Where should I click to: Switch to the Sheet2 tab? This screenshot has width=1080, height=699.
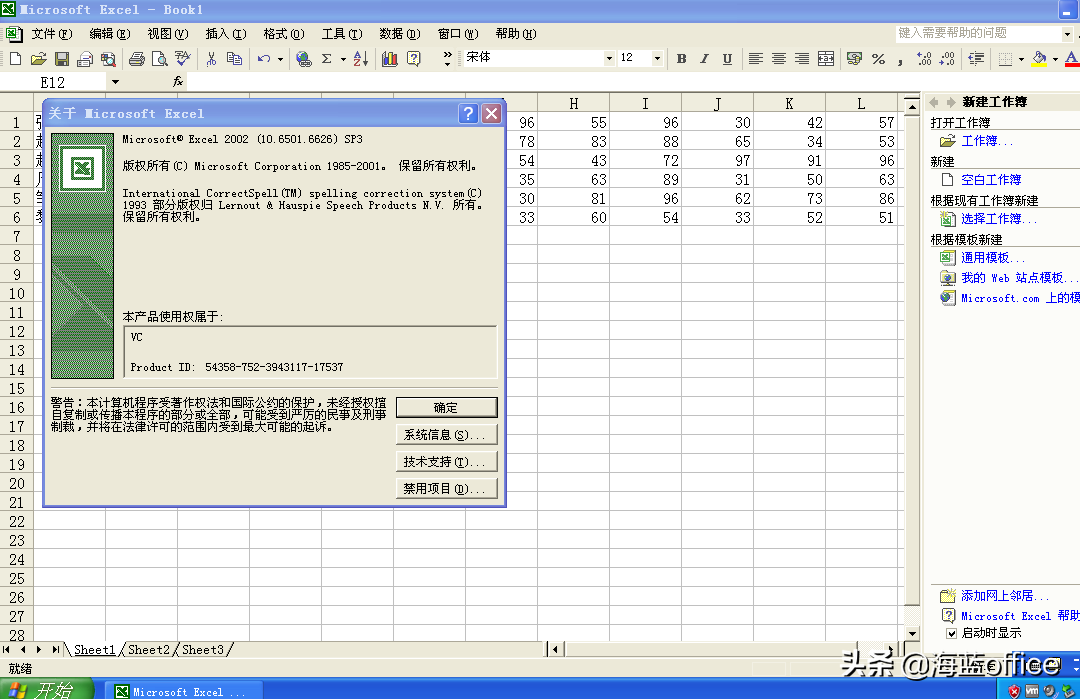[x=148, y=649]
